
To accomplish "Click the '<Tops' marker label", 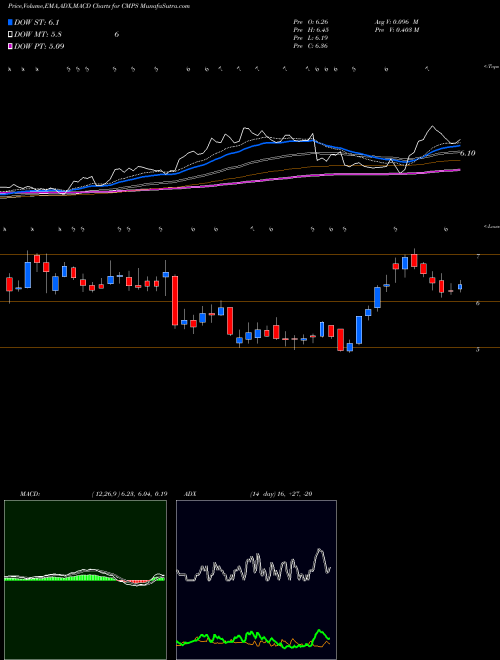I will pyautogui.click(x=492, y=67).
